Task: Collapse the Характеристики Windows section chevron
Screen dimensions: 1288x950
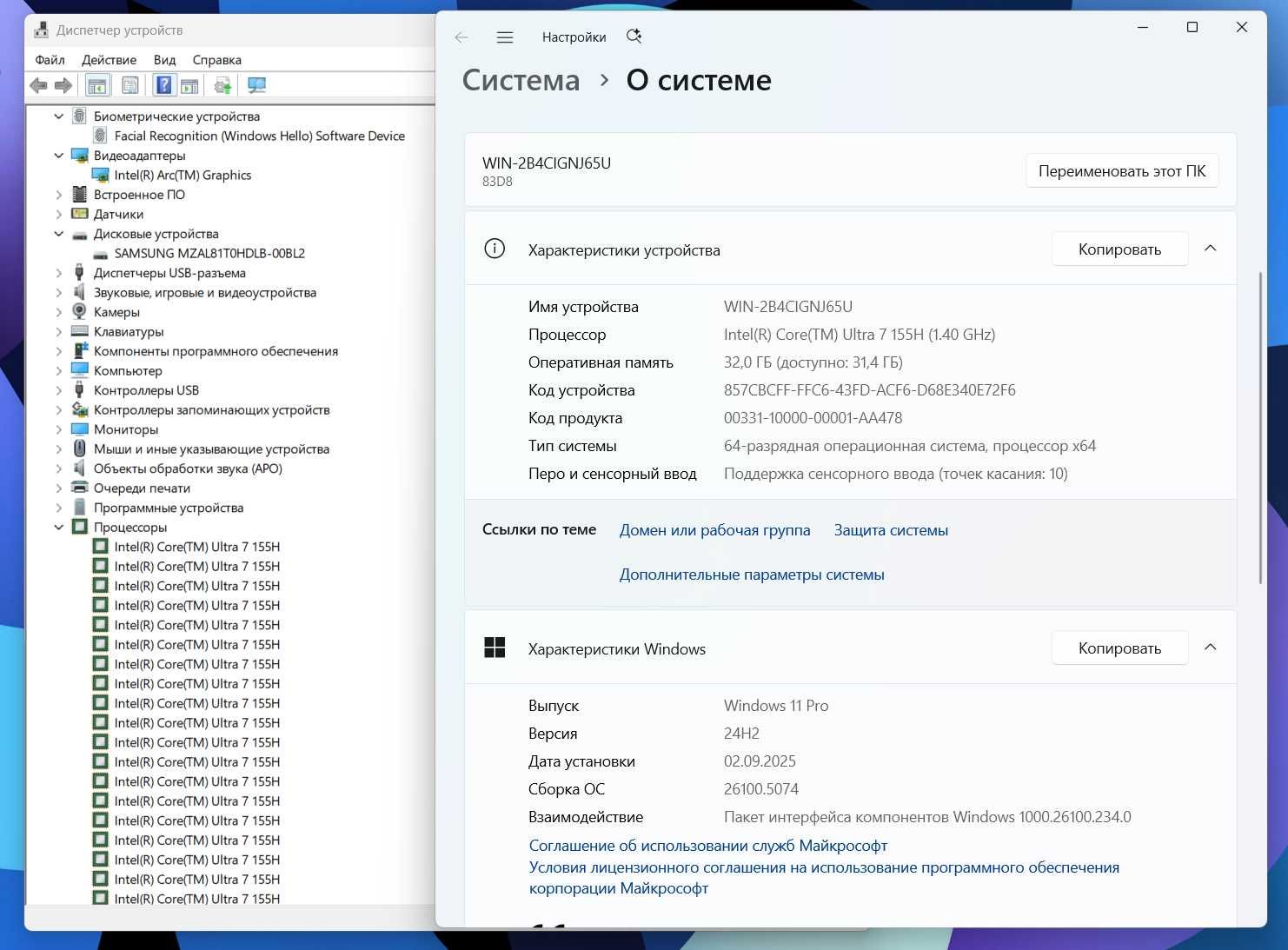Action: click(1210, 648)
